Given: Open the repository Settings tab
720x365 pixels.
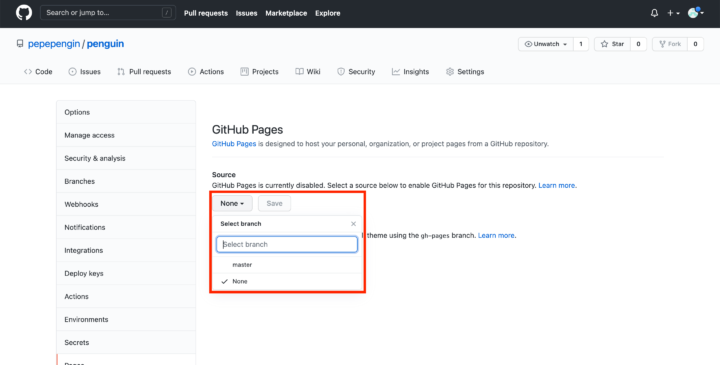Looking at the screenshot, I should coord(465,72).
